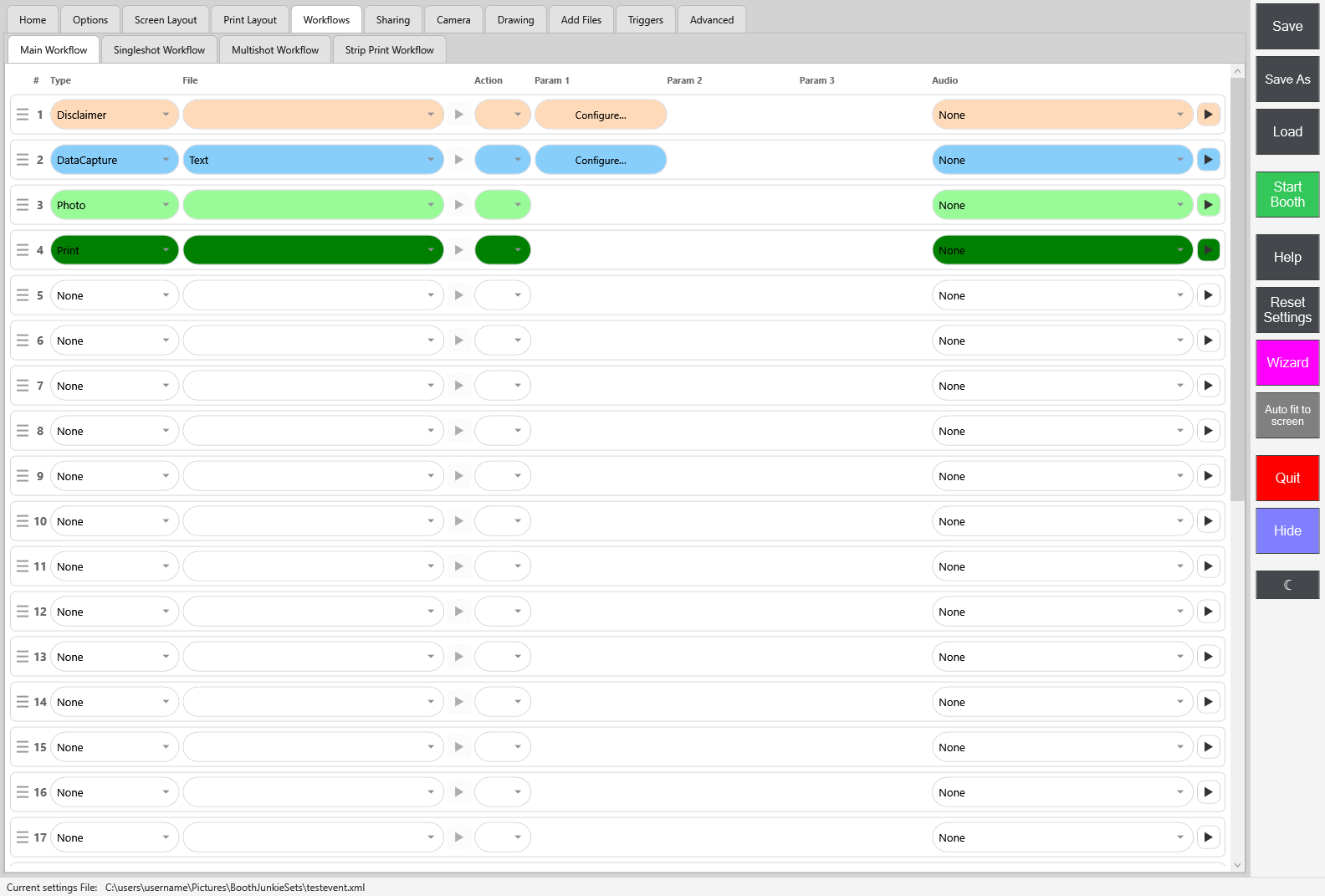Play audio for row 1 Disclaimer
The image size is (1325, 896).
[1208, 115]
